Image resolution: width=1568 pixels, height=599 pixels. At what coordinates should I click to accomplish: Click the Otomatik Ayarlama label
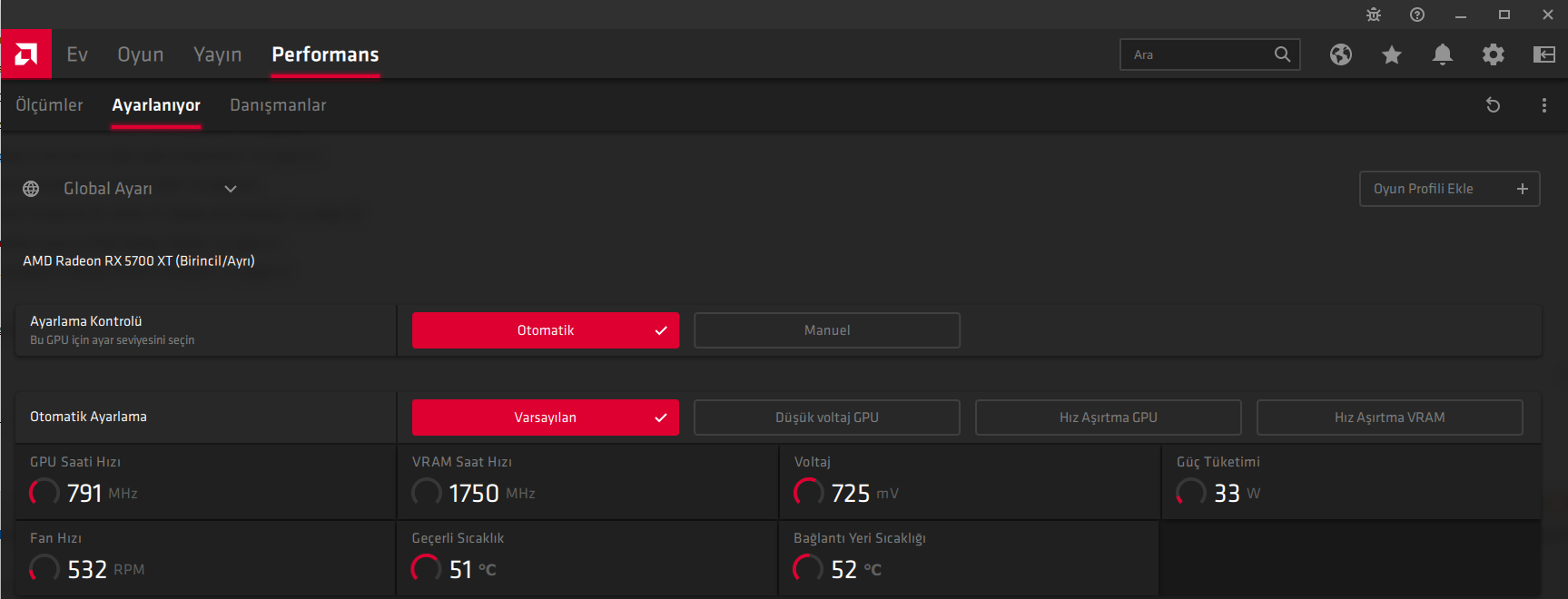tap(88, 417)
